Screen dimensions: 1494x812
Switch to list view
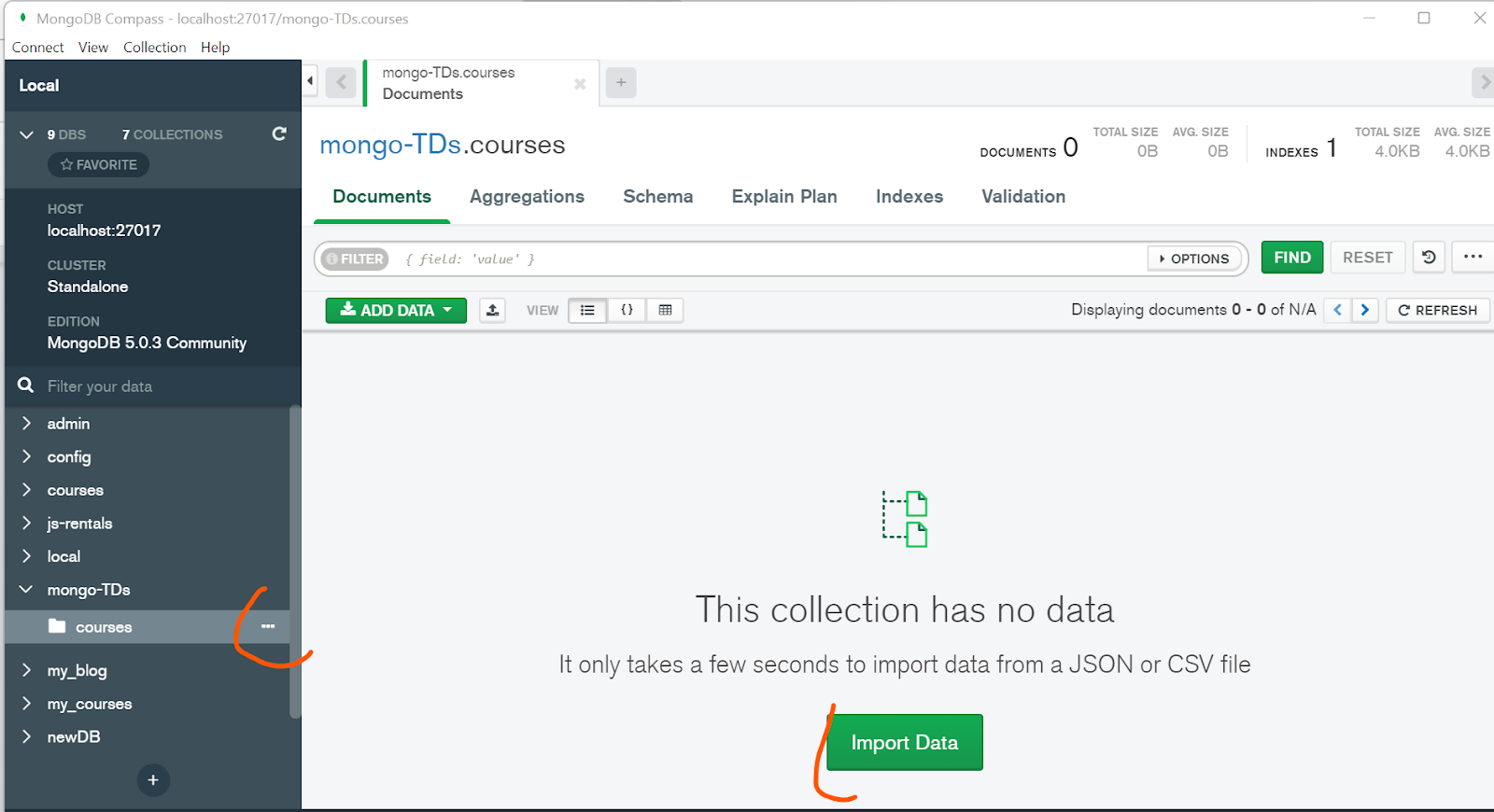coord(587,310)
